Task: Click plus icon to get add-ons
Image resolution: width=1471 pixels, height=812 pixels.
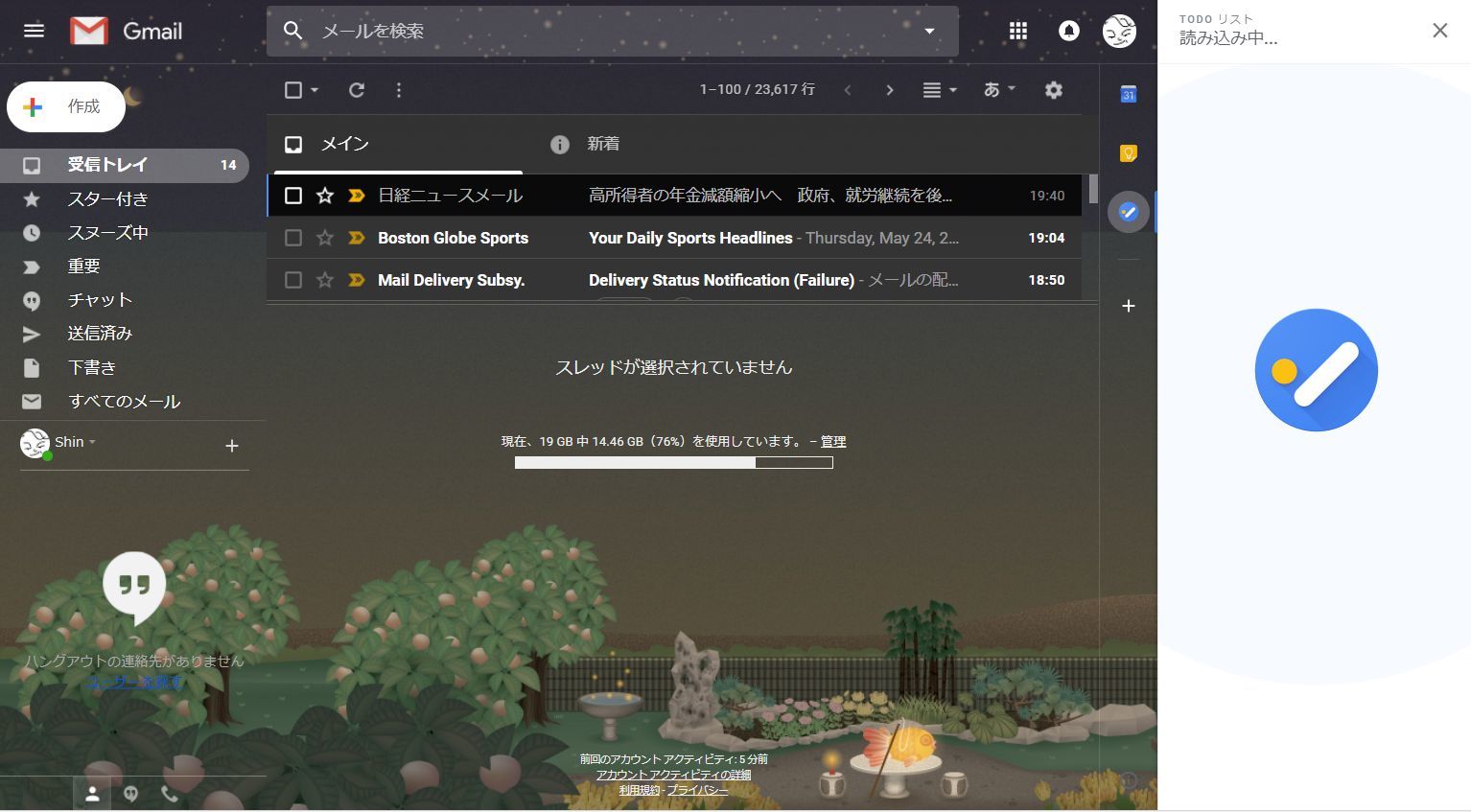Action: 1129,306
